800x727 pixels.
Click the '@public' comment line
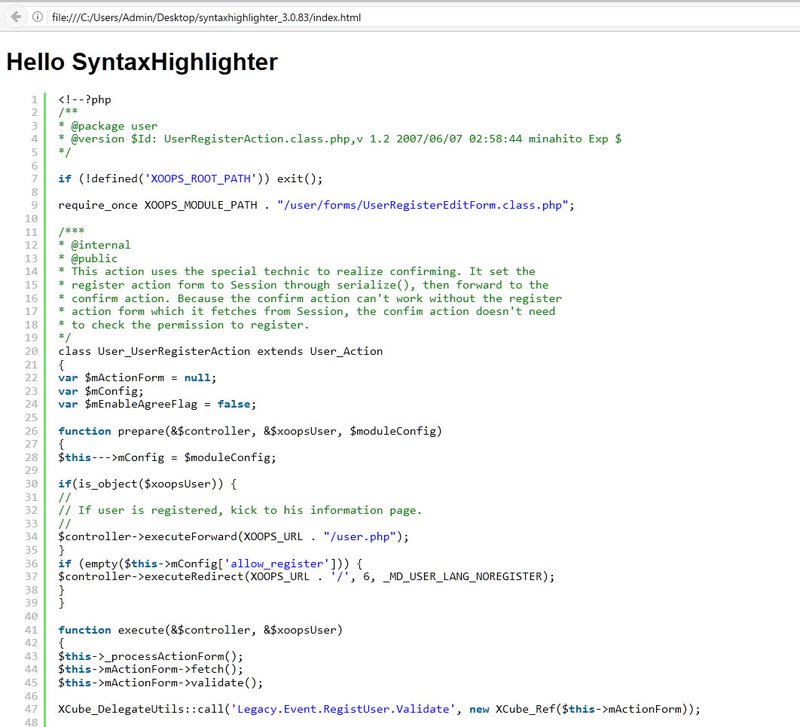(x=88, y=258)
